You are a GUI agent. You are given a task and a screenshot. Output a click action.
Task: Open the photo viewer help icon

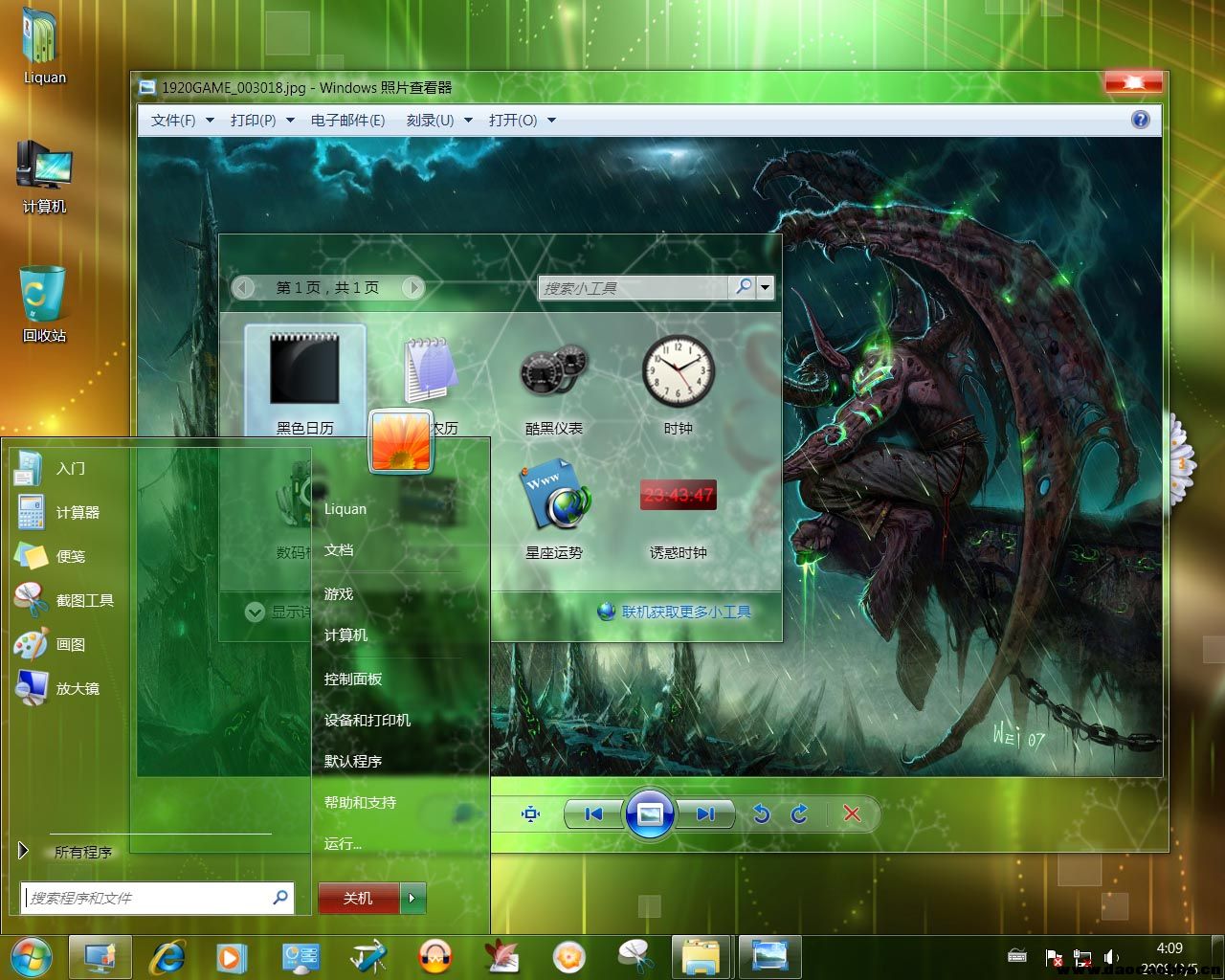[x=1140, y=120]
